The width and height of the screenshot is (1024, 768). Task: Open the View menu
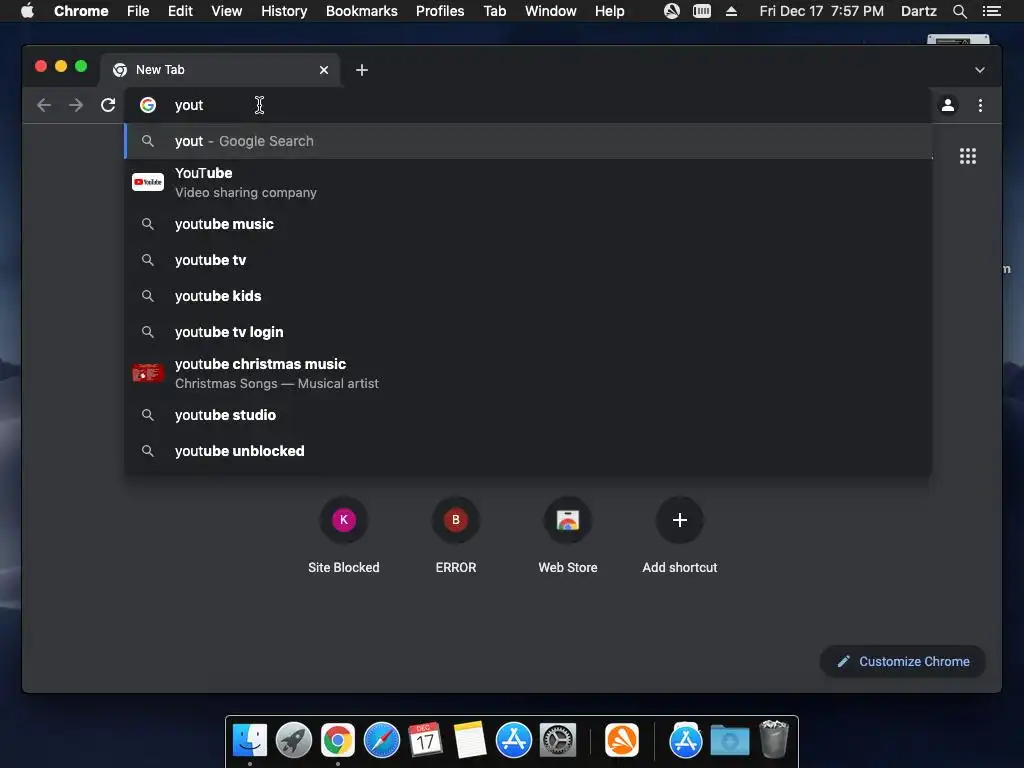pyautogui.click(x=227, y=11)
